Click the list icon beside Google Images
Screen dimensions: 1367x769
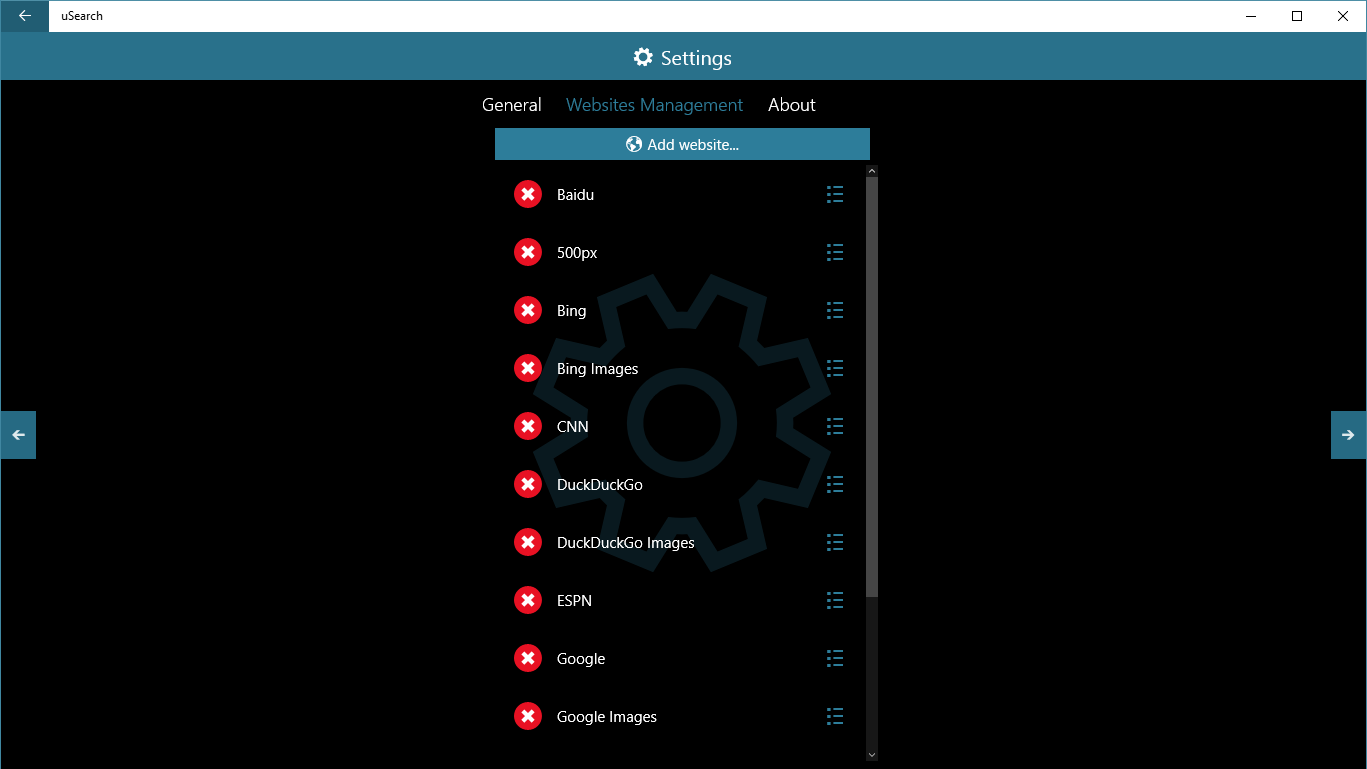pos(835,717)
